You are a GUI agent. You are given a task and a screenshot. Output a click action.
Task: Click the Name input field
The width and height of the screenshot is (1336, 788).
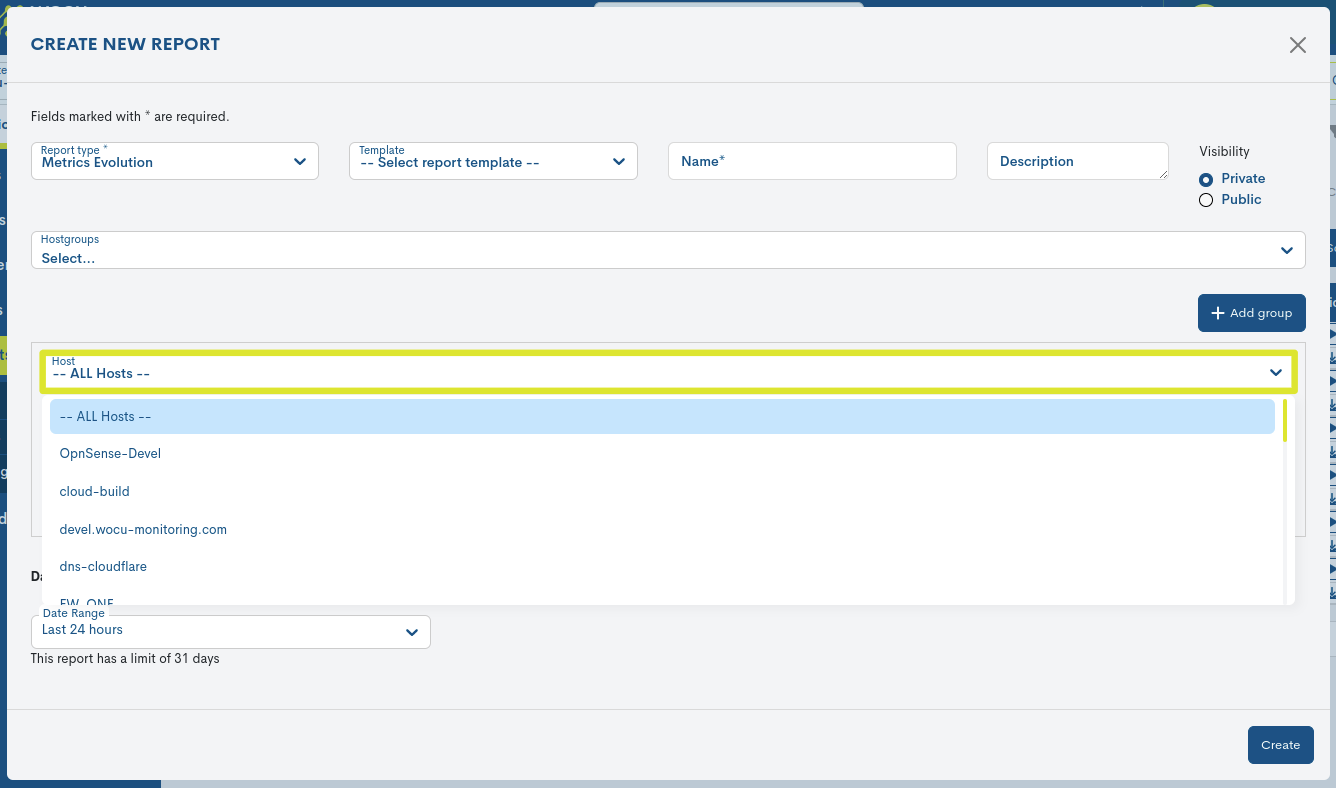tap(812, 161)
